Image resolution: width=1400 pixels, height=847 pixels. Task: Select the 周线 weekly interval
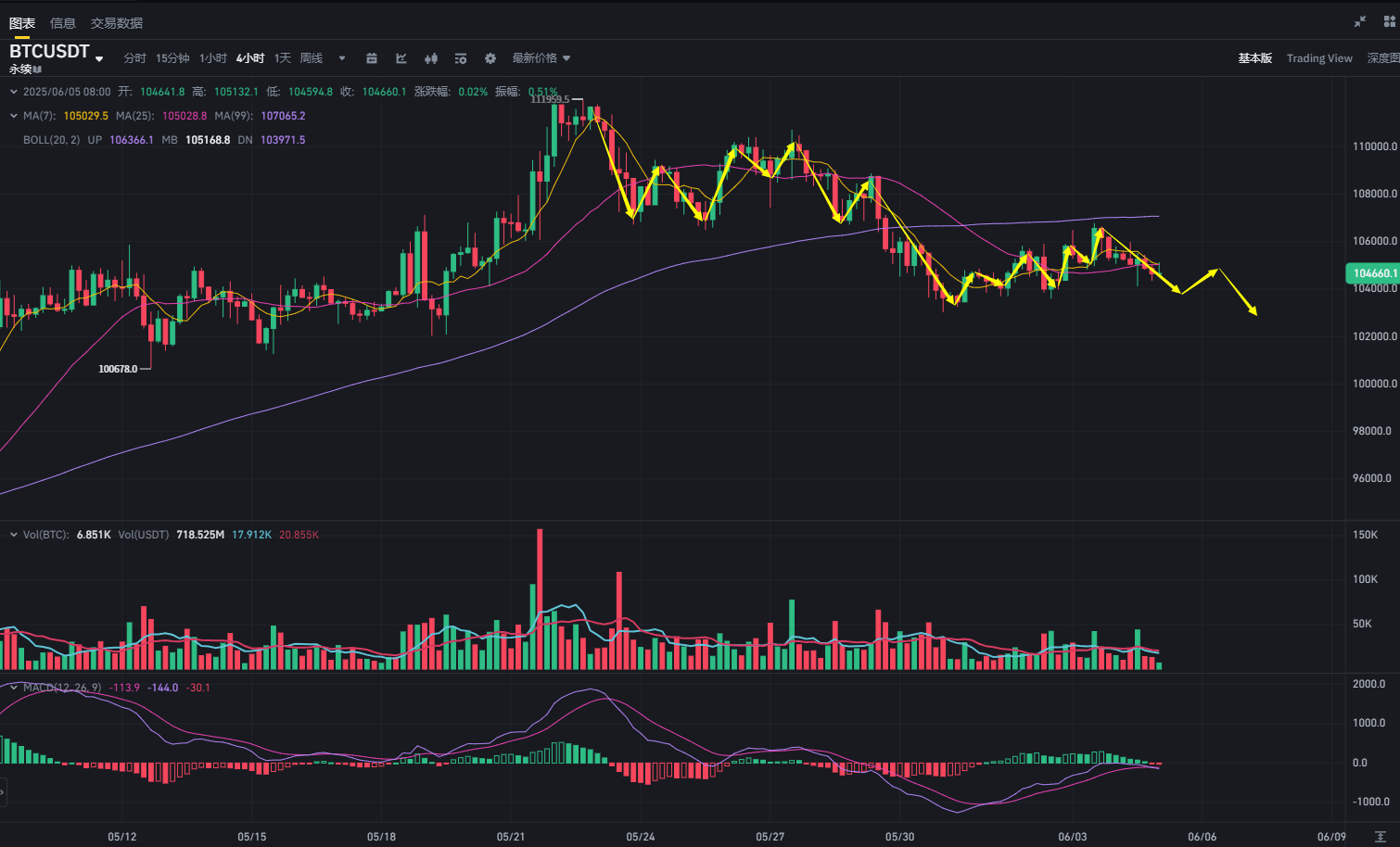312,58
